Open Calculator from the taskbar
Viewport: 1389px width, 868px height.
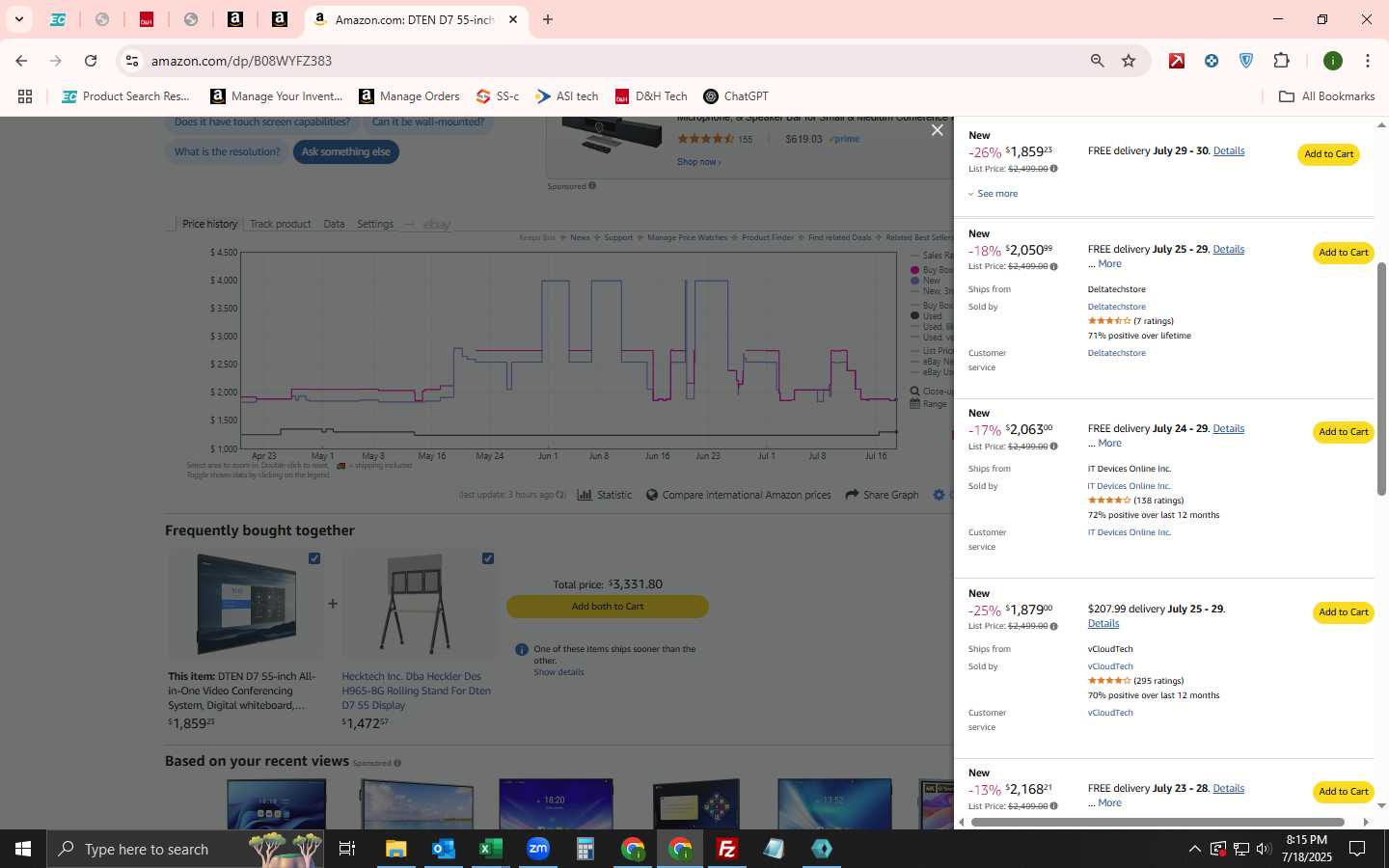point(585,849)
